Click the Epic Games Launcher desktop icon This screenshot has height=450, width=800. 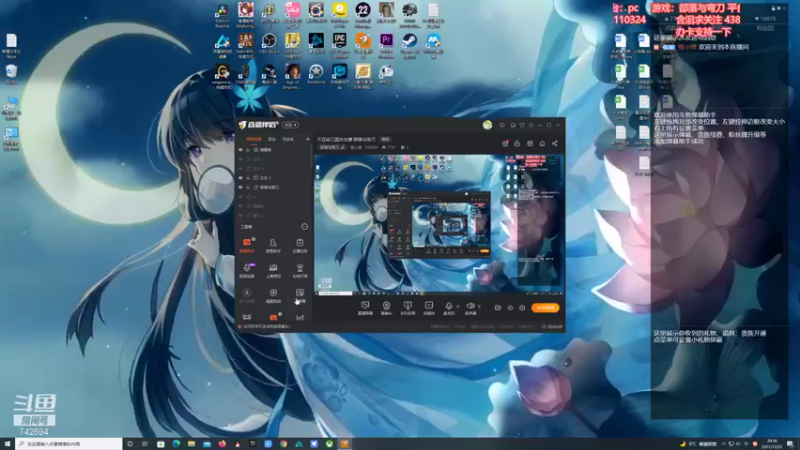coord(339,45)
